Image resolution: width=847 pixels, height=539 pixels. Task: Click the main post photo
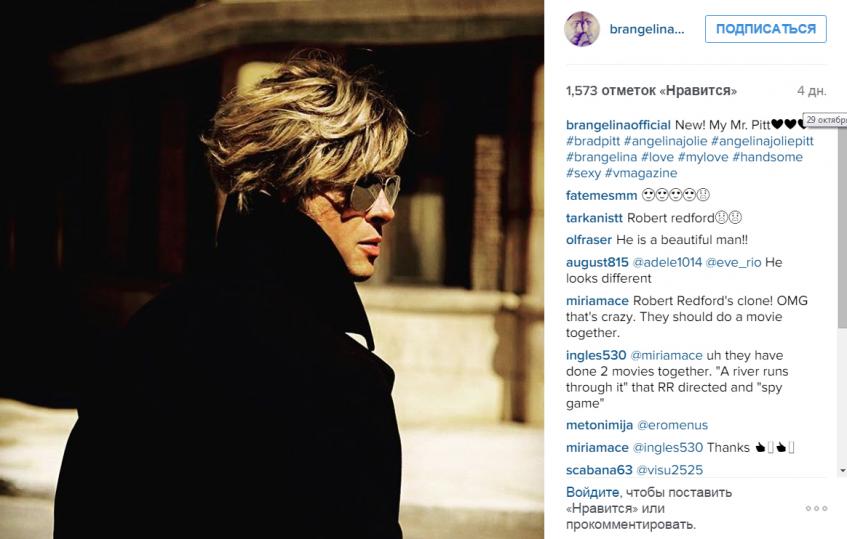[272, 270]
